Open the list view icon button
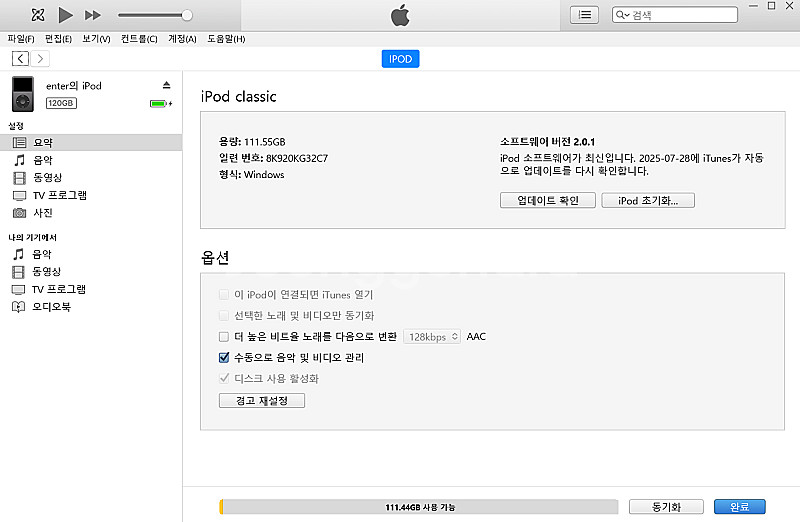800x522 pixels. [x=584, y=15]
